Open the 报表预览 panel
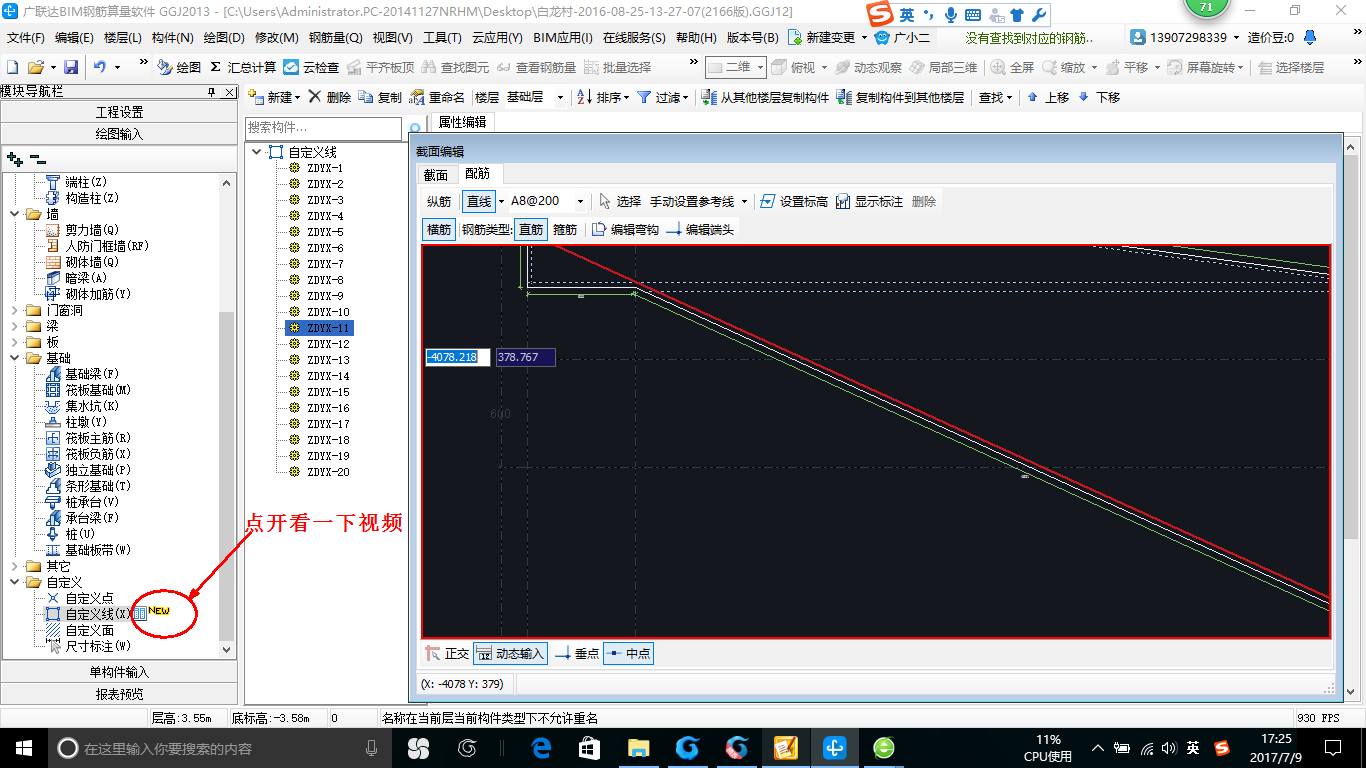Image resolution: width=1366 pixels, height=768 pixels. click(x=119, y=694)
